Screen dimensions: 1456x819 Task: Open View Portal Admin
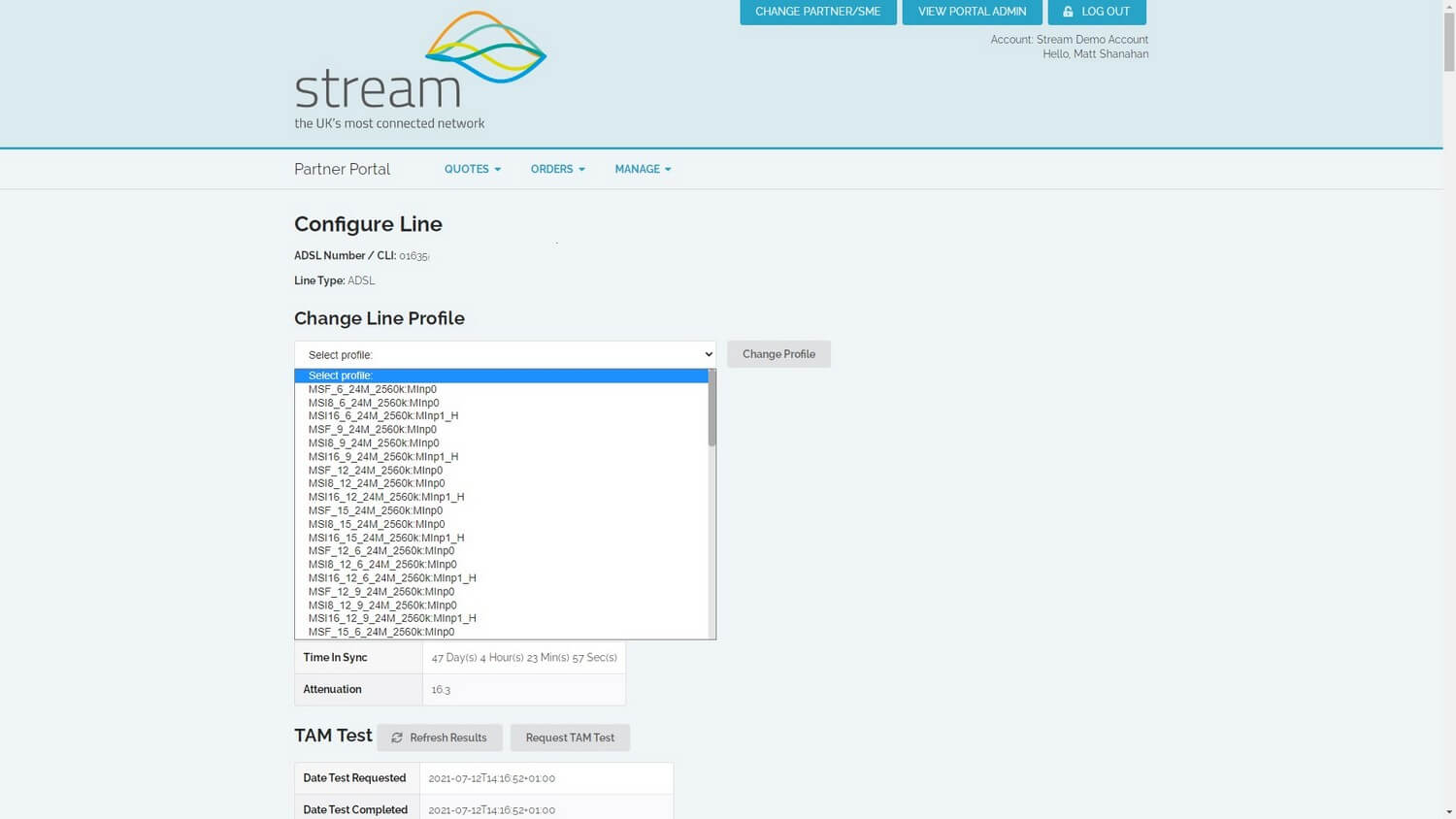972,12
